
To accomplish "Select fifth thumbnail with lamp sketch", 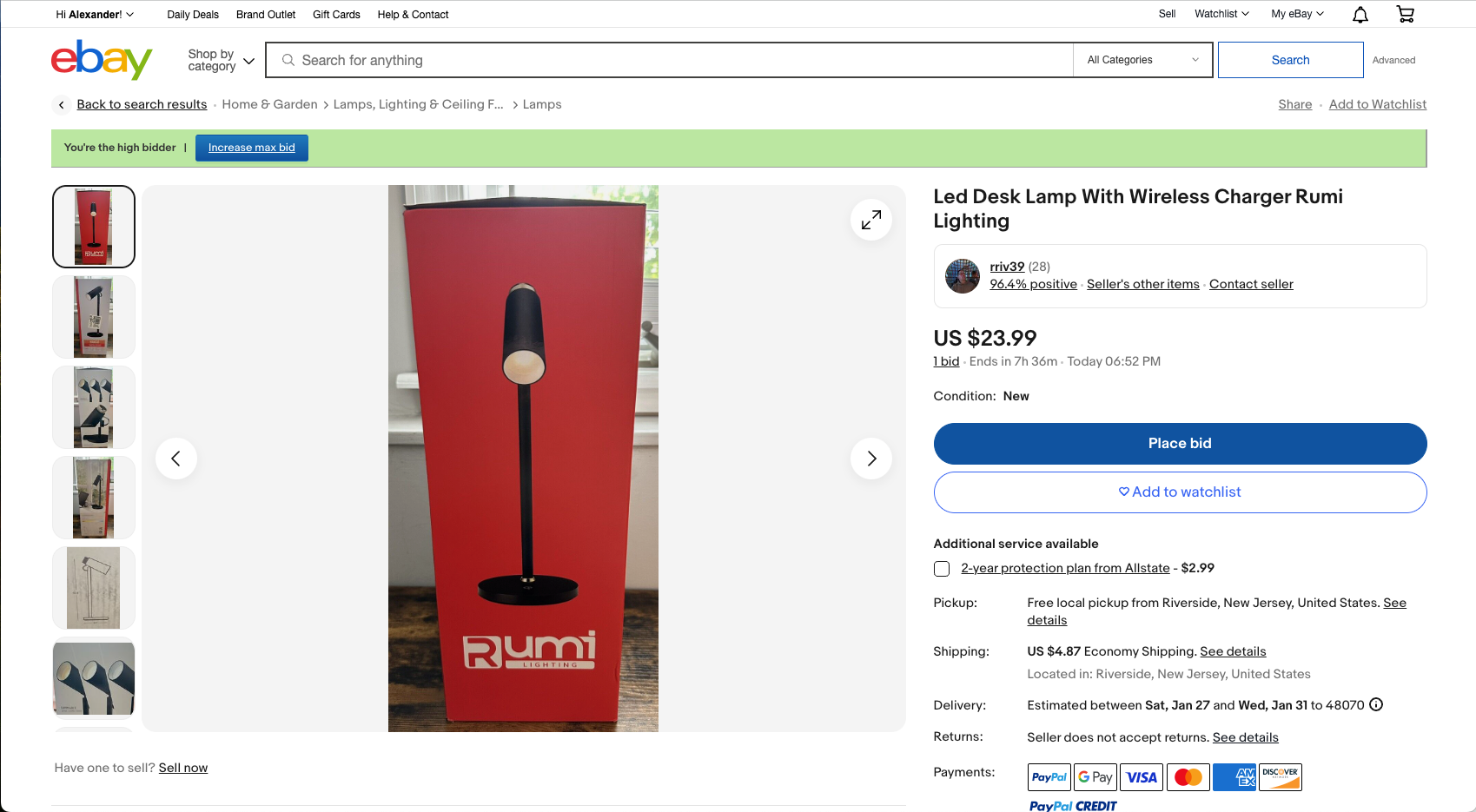I will (94, 588).
